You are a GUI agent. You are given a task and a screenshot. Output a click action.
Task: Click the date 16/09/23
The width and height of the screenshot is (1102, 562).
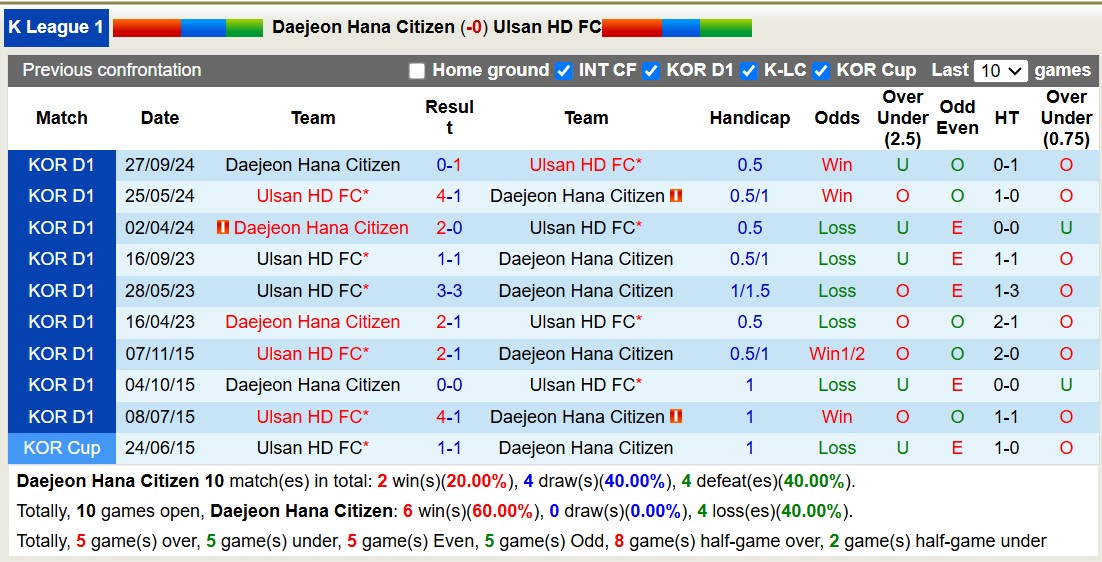pyautogui.click(x=160, y=259)
